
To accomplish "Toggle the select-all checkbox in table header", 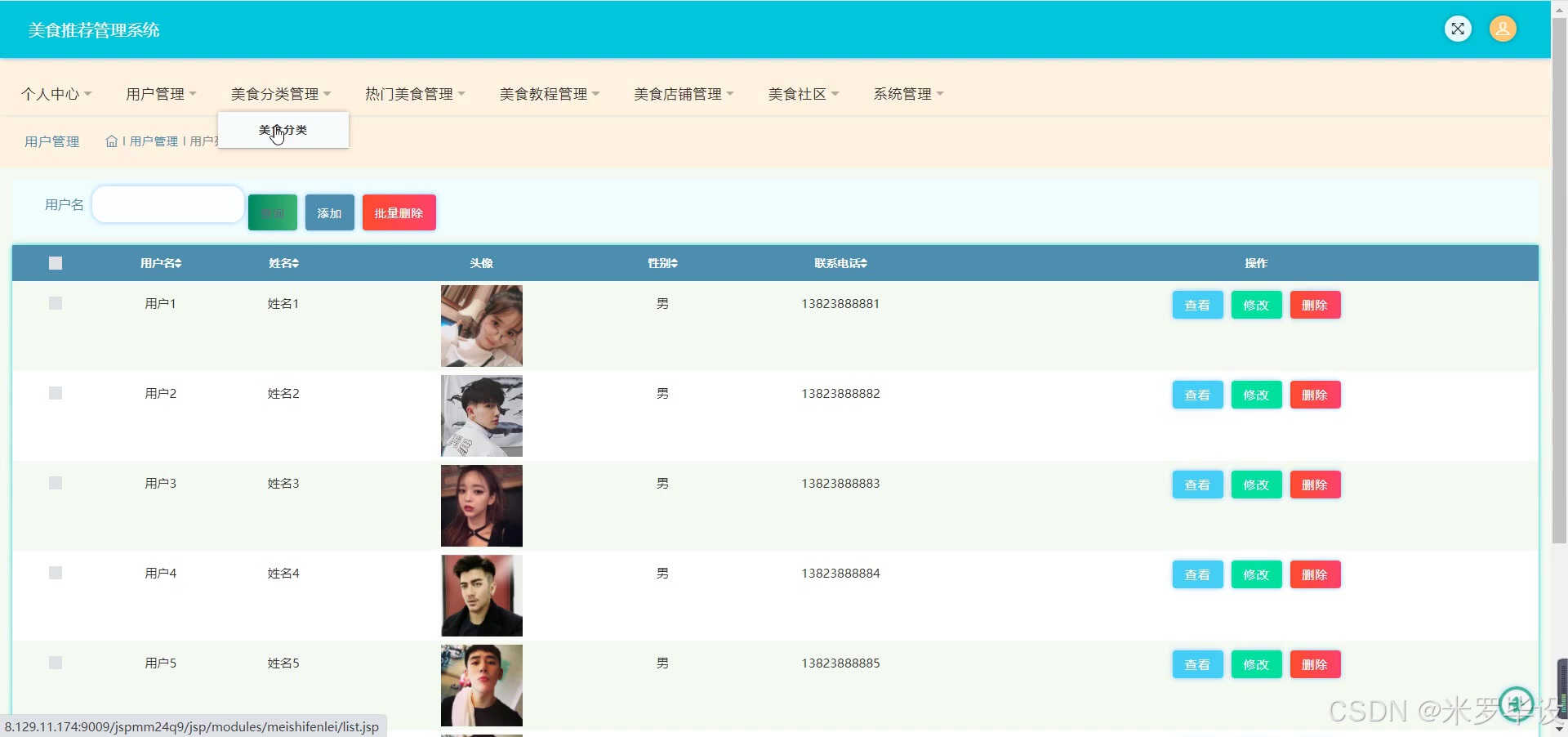I will tap(56, 263).
